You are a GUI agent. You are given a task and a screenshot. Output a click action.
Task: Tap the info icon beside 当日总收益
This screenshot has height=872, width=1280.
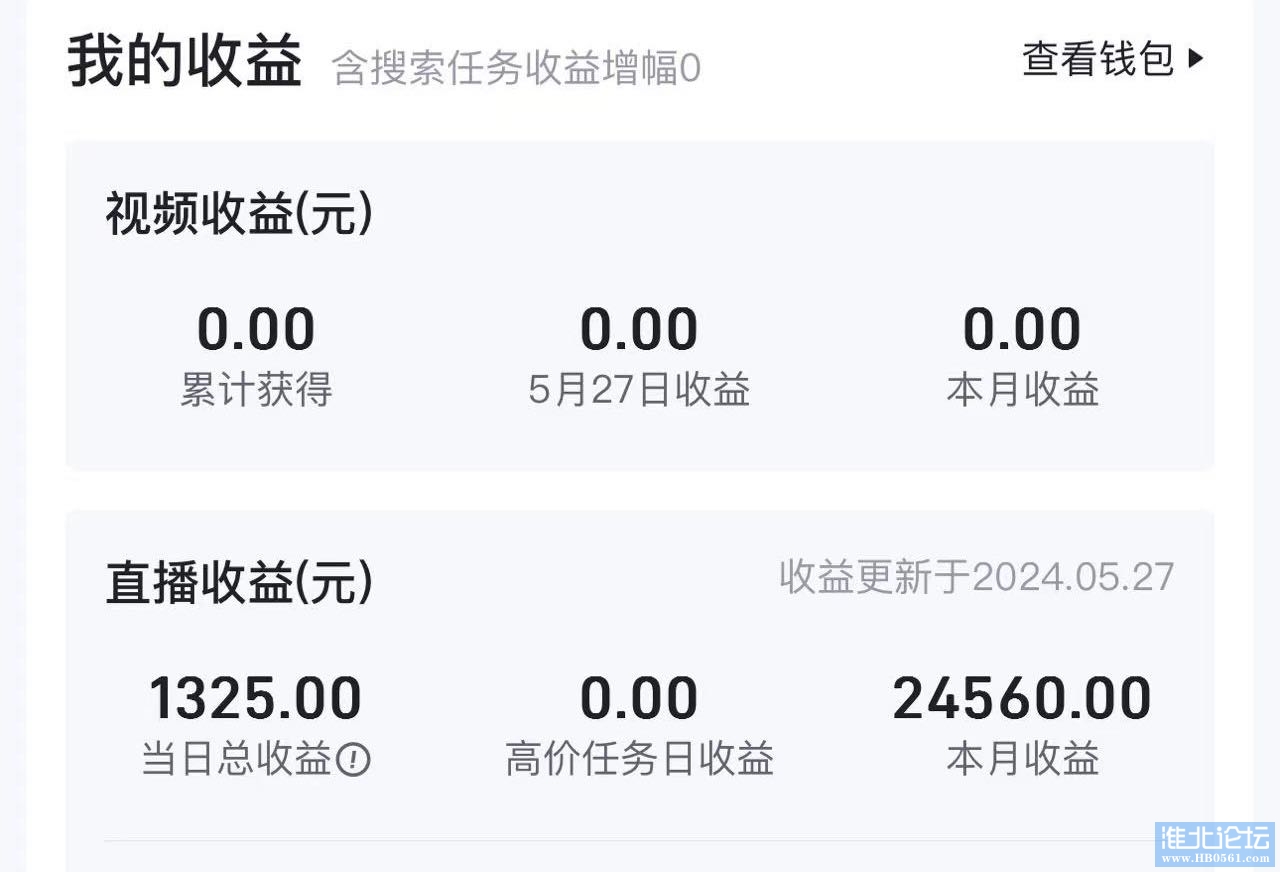[353, 761]
